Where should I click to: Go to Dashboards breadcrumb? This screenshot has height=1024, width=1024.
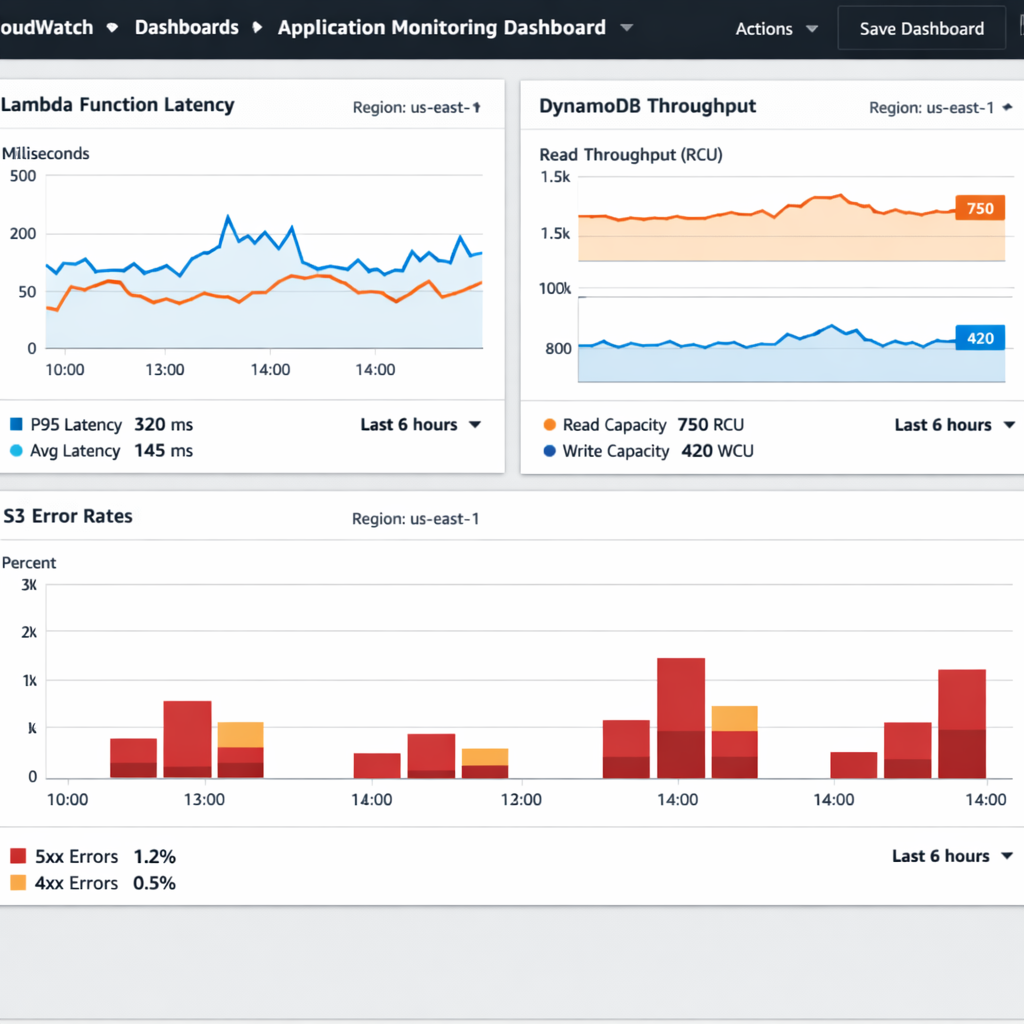coord(187,27)
